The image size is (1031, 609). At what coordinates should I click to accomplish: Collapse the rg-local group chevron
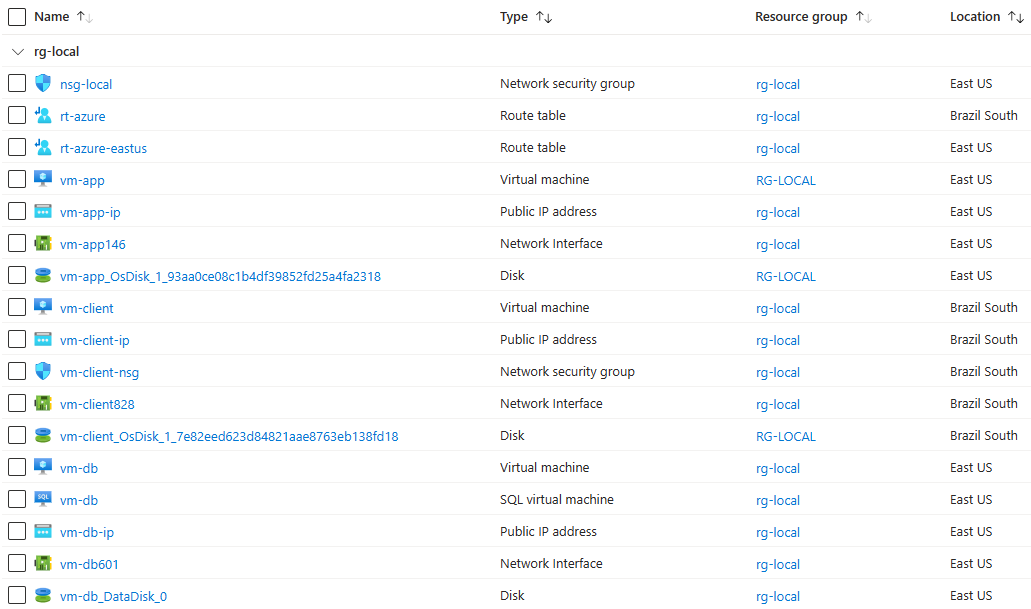pos(18,51)
